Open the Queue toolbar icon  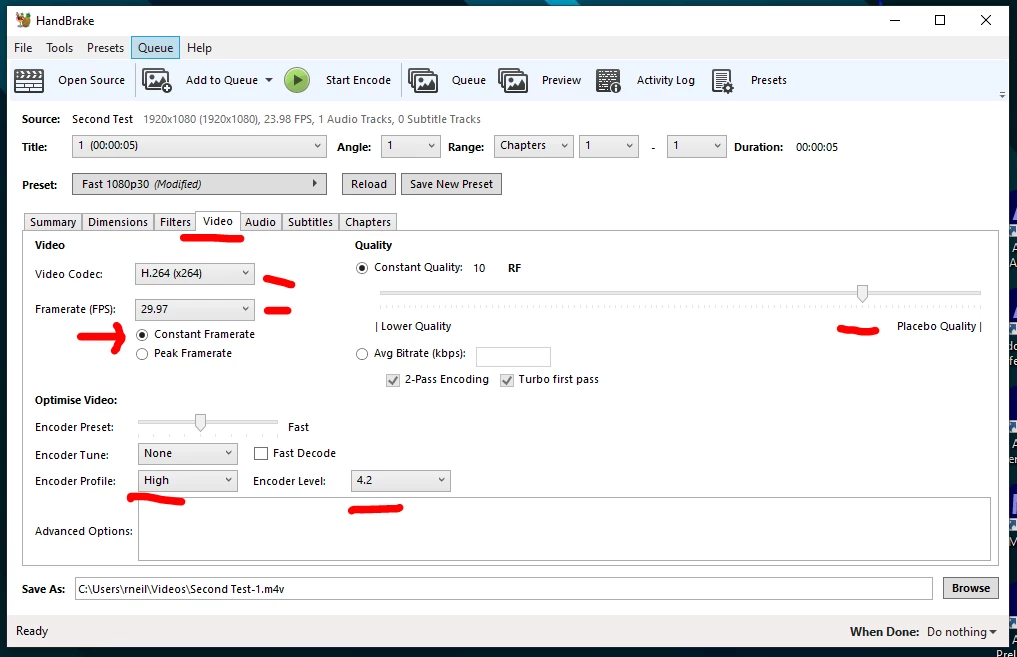[x=422, y=80]
